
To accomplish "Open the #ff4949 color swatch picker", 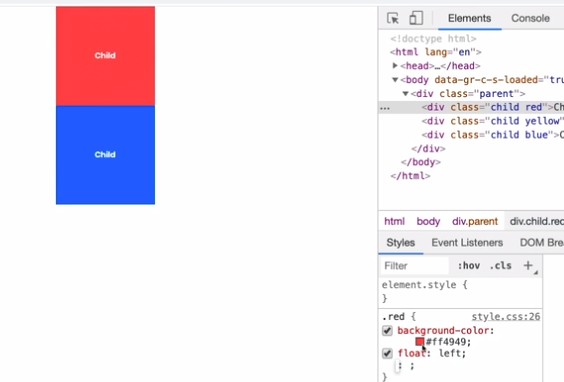I will click(420, 342).
